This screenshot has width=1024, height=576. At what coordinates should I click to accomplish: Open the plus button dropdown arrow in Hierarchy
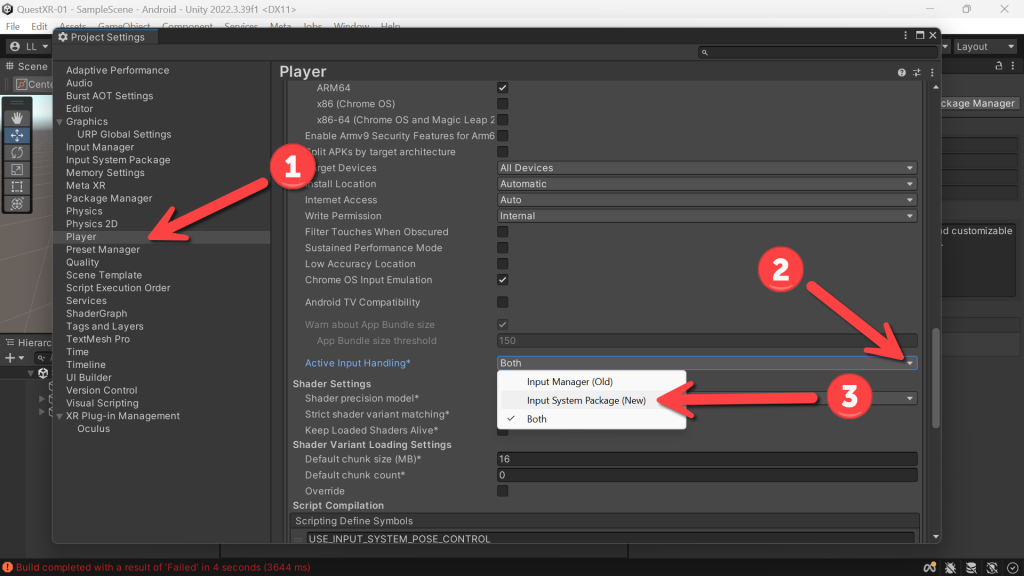tap(22, 358)
